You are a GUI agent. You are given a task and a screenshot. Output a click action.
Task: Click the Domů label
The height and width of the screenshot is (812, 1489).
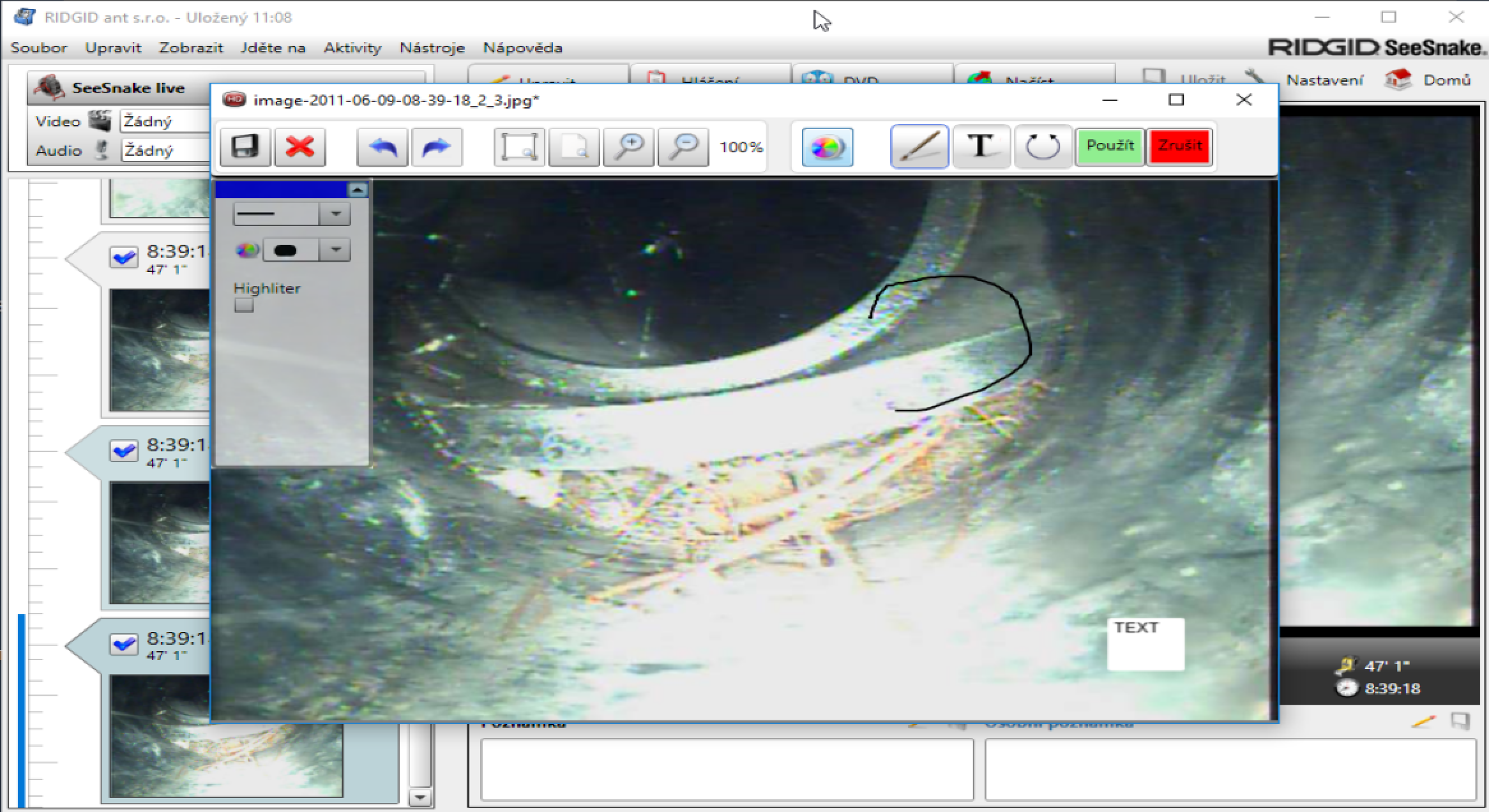(x=1447, y=80)
